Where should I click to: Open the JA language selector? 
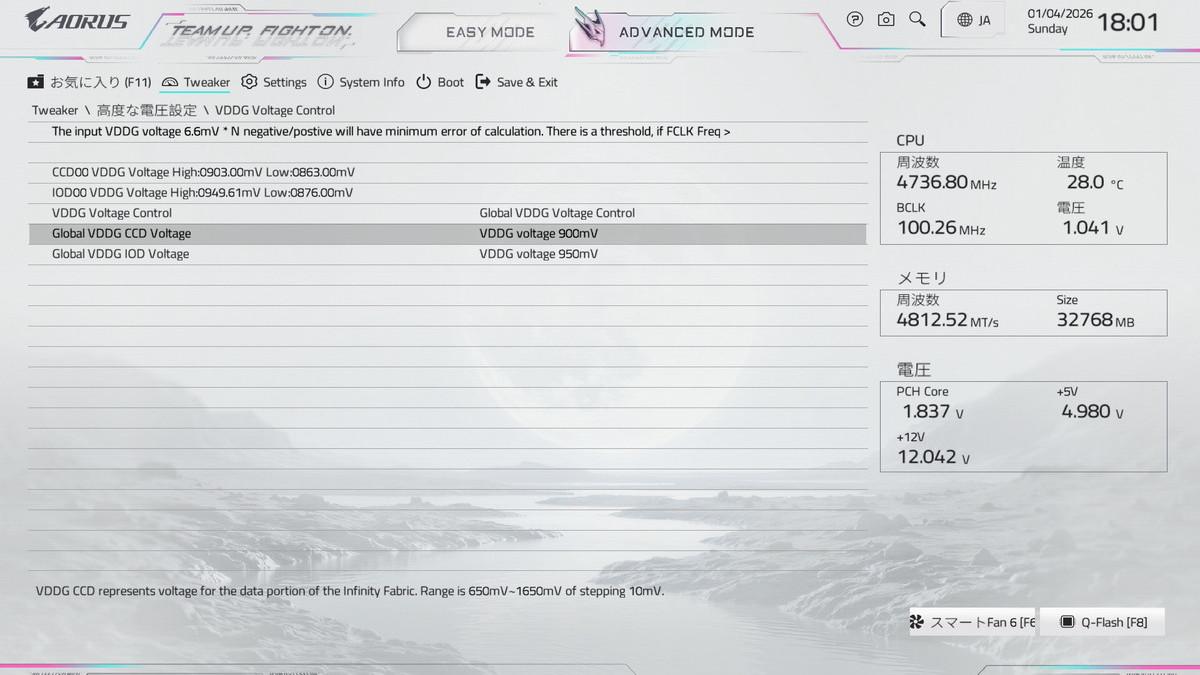[x=973, y=20]
